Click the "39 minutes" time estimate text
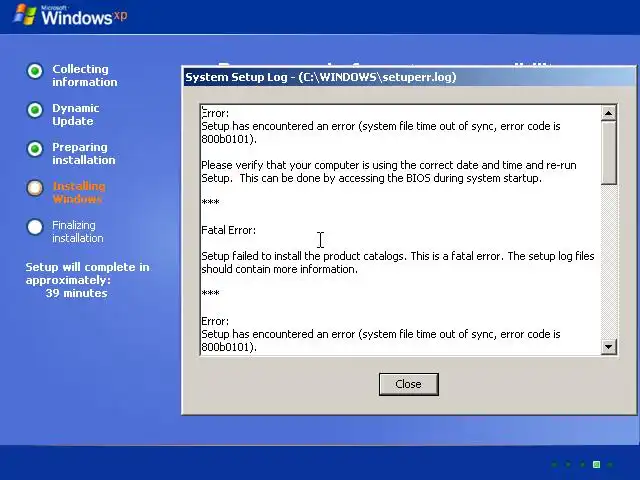This screenshot has width=640, height=480. [x=76, y=293]
